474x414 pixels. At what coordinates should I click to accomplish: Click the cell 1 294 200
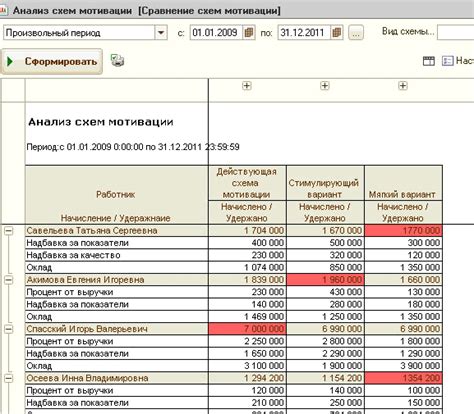tap(247, 378)
